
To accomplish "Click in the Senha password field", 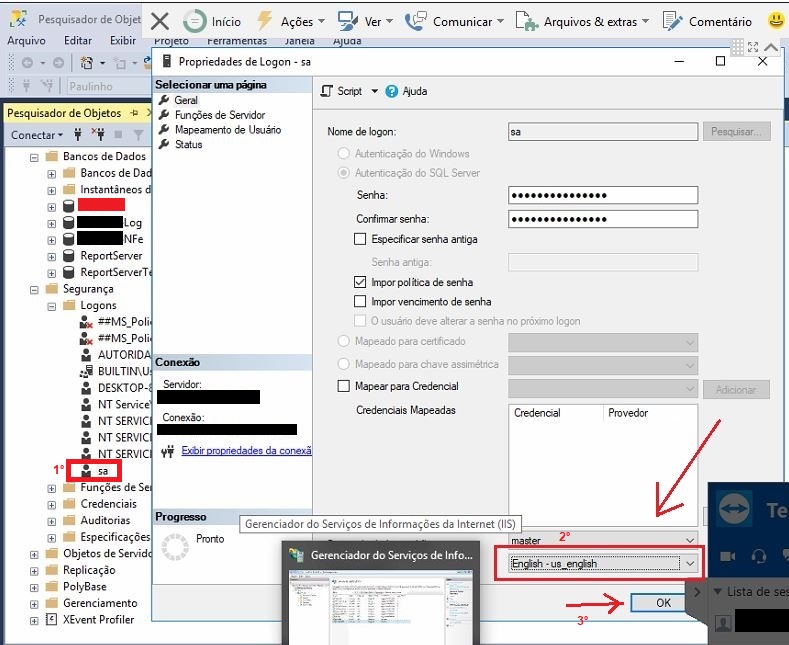I will click(x=603, y=195).
